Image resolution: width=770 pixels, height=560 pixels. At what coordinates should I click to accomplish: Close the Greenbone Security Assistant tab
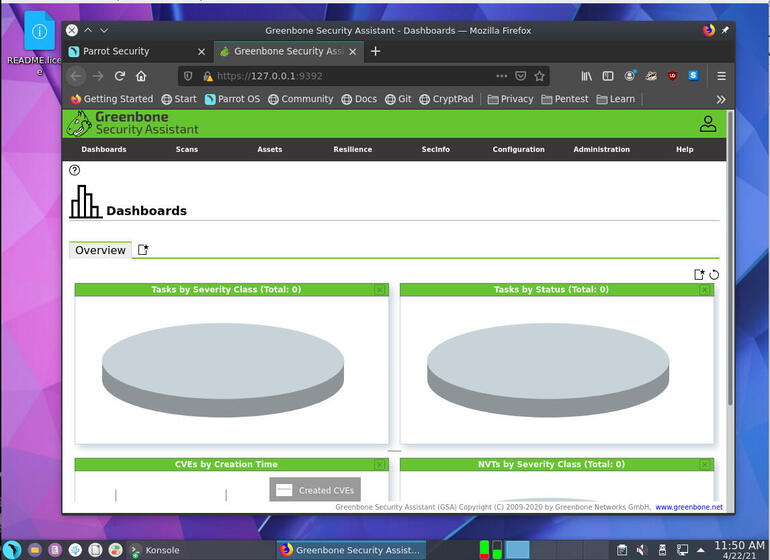tap(353, 52)
